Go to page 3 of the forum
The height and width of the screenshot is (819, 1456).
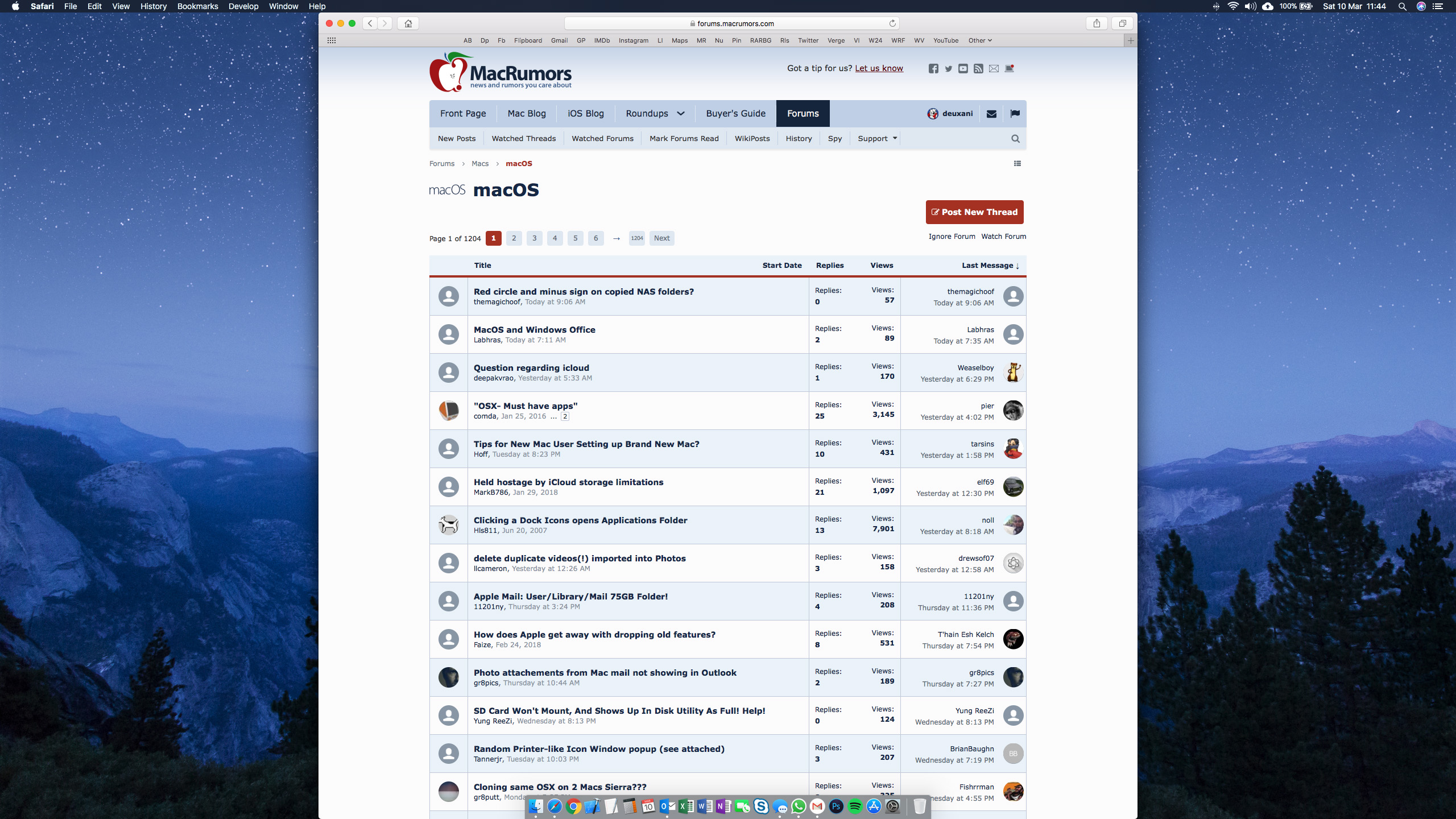click(534, 238)
